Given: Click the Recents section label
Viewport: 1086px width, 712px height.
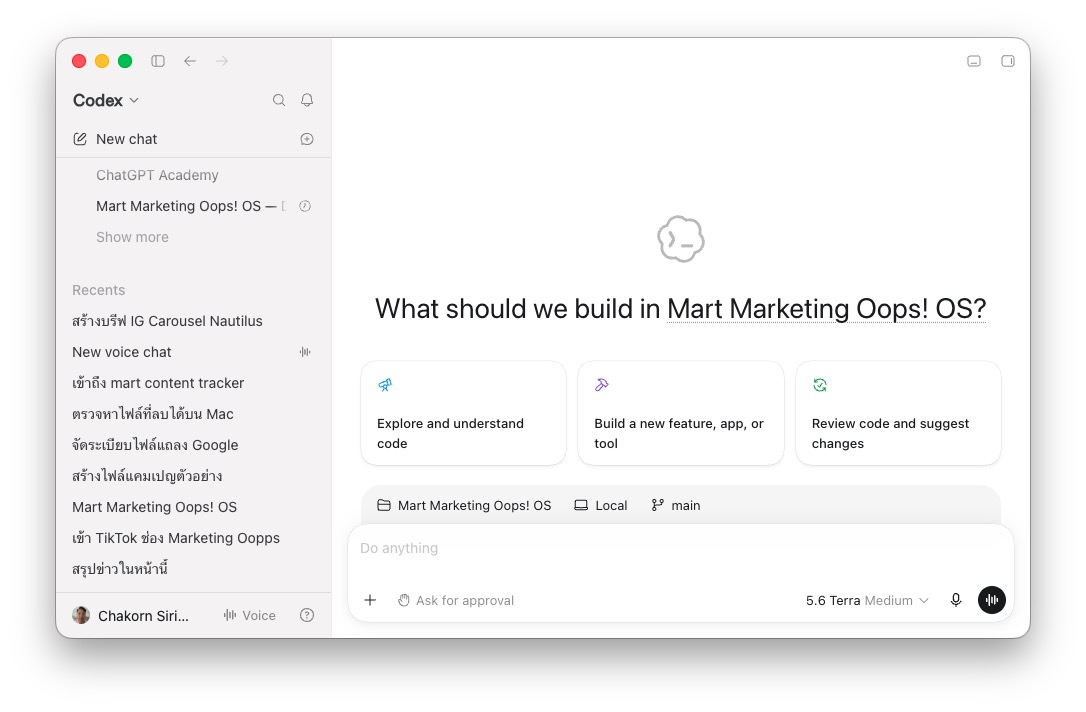Looking at the screenshot, I should [98, 290].
